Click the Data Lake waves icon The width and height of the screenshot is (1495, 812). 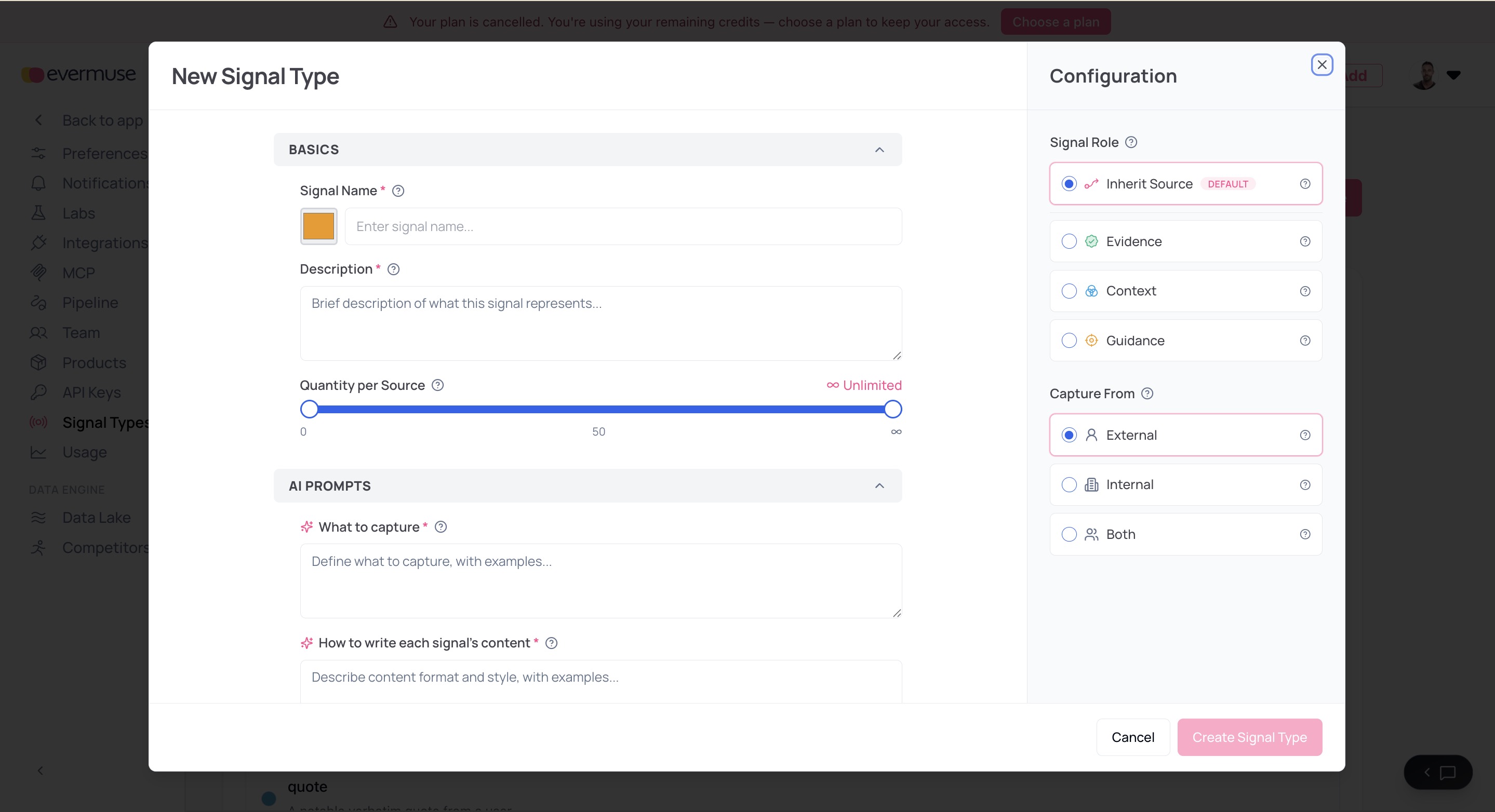pos(38,517)
